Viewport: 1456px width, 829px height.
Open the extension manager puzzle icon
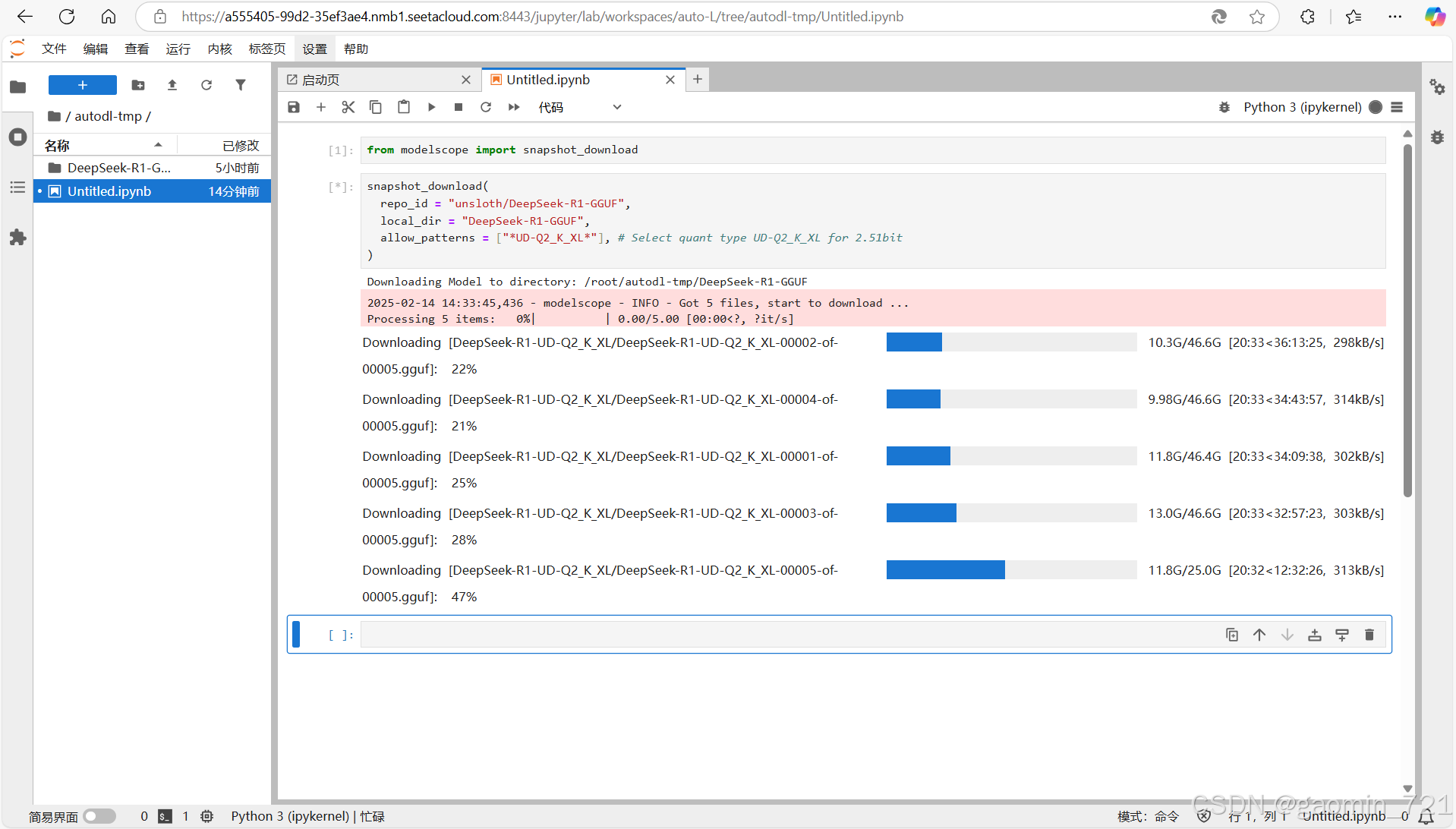click(17, 238)
